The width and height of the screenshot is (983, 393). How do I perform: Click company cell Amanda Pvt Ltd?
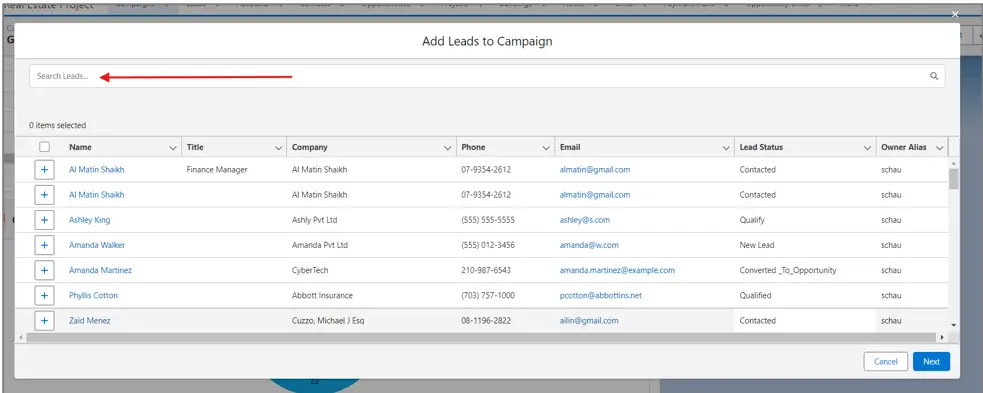(320, 245)
